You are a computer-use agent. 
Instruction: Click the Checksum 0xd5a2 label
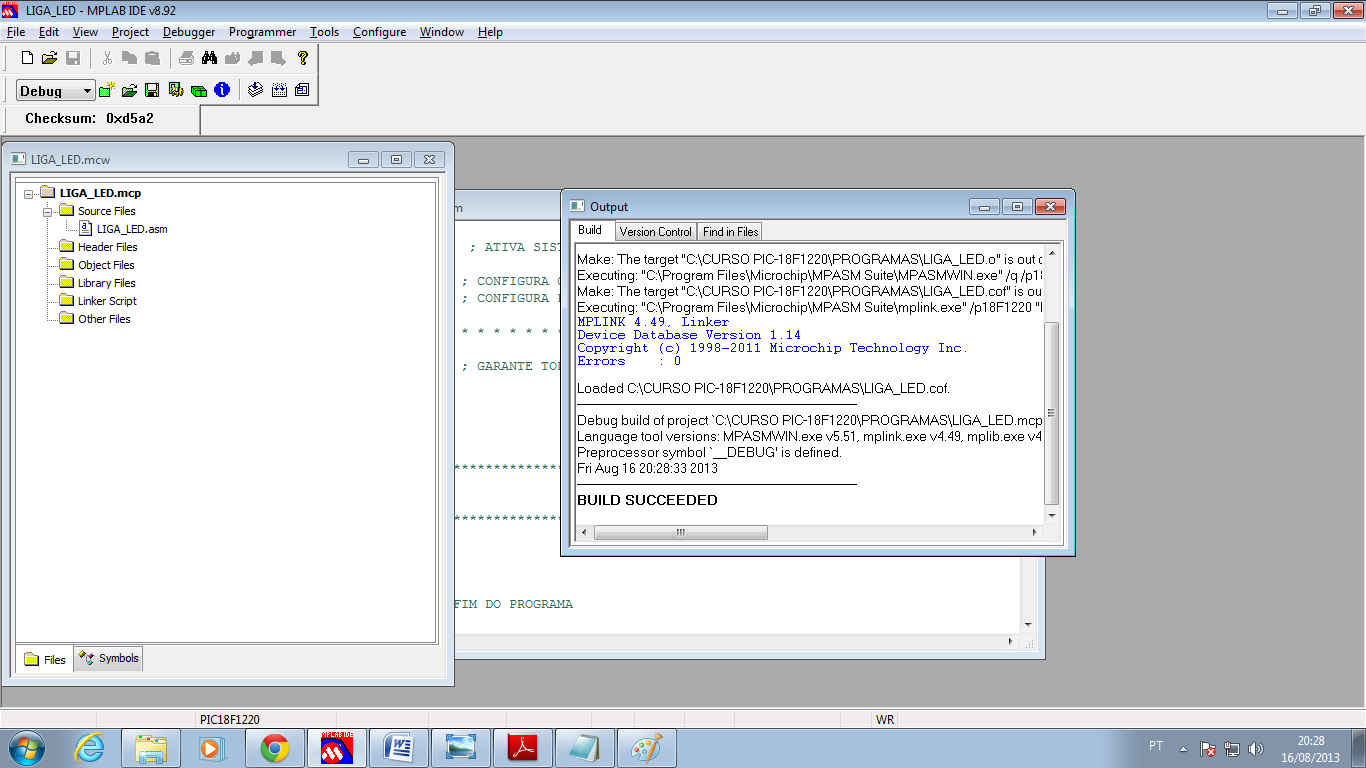[90, 118]
